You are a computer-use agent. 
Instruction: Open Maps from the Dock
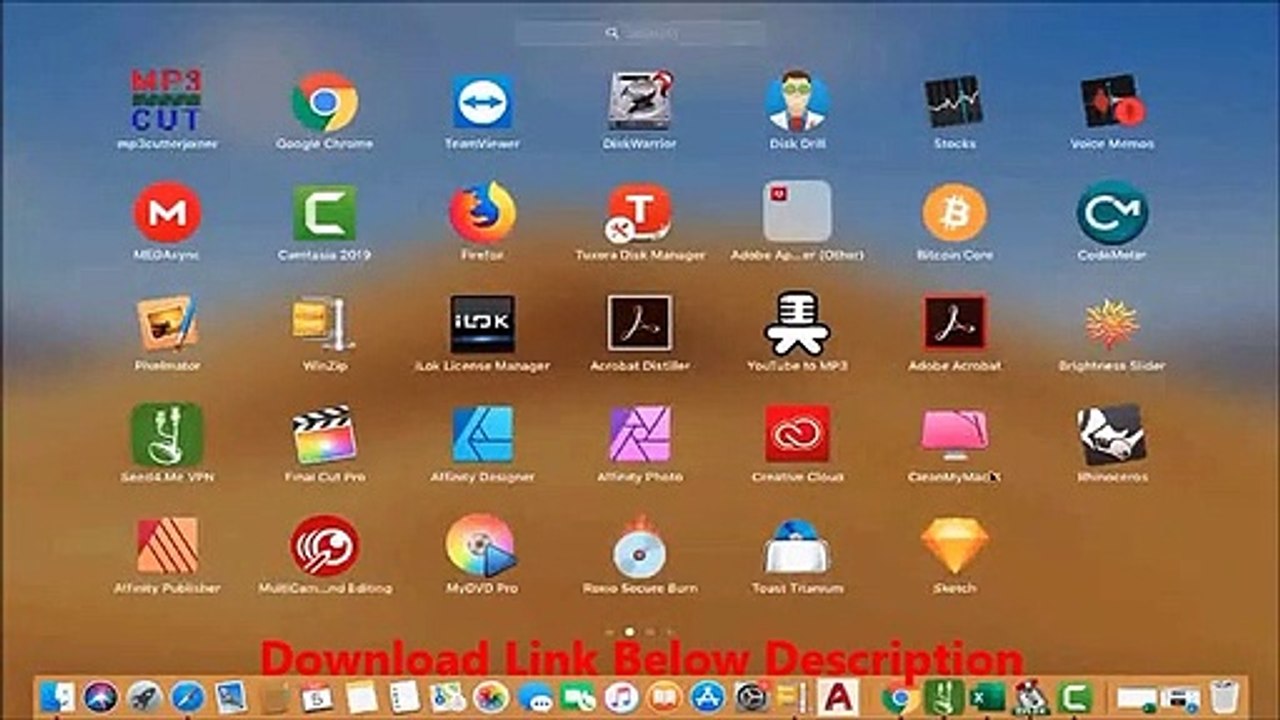pyautogui.click(x=447, y=696)
